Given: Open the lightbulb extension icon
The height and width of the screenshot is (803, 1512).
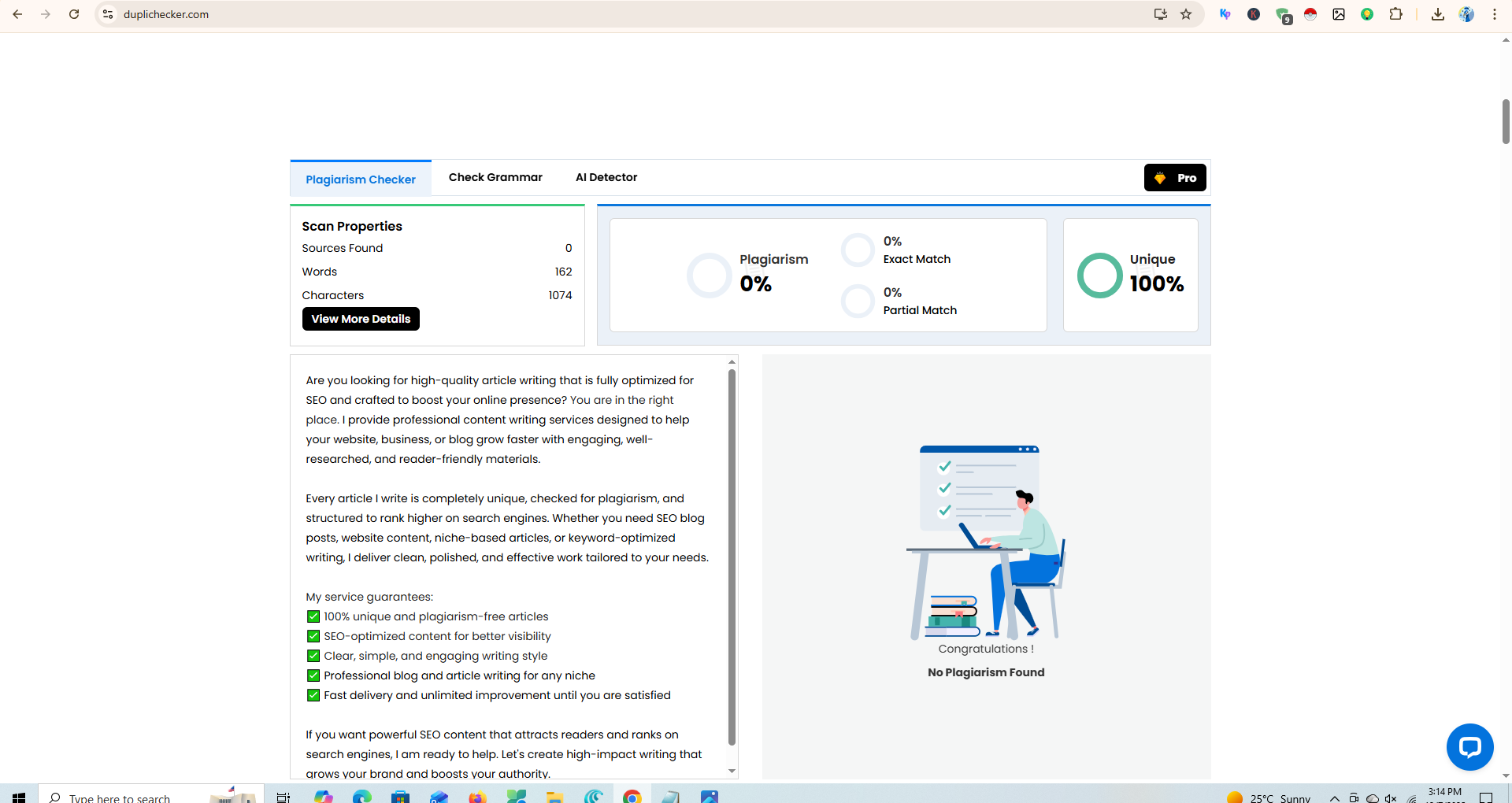Looking at the screenshot, I should tap(1368, 14).
